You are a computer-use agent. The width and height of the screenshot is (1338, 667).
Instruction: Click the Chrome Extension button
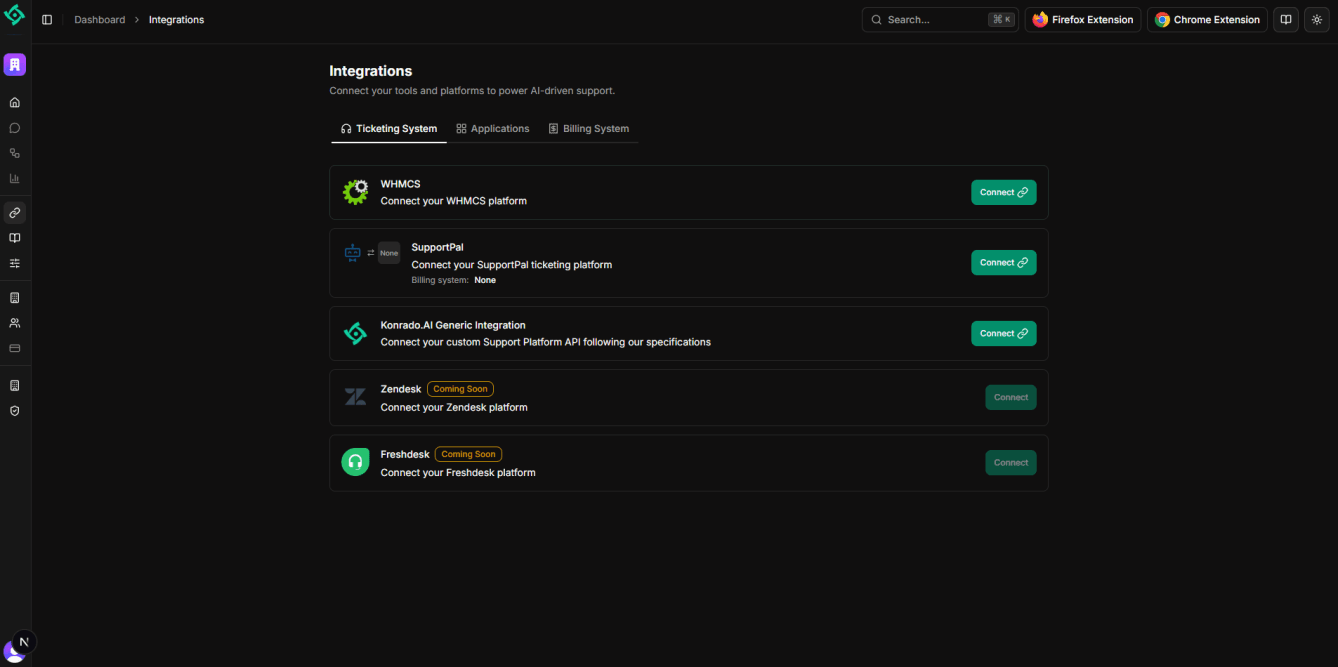pos(1207,20)
